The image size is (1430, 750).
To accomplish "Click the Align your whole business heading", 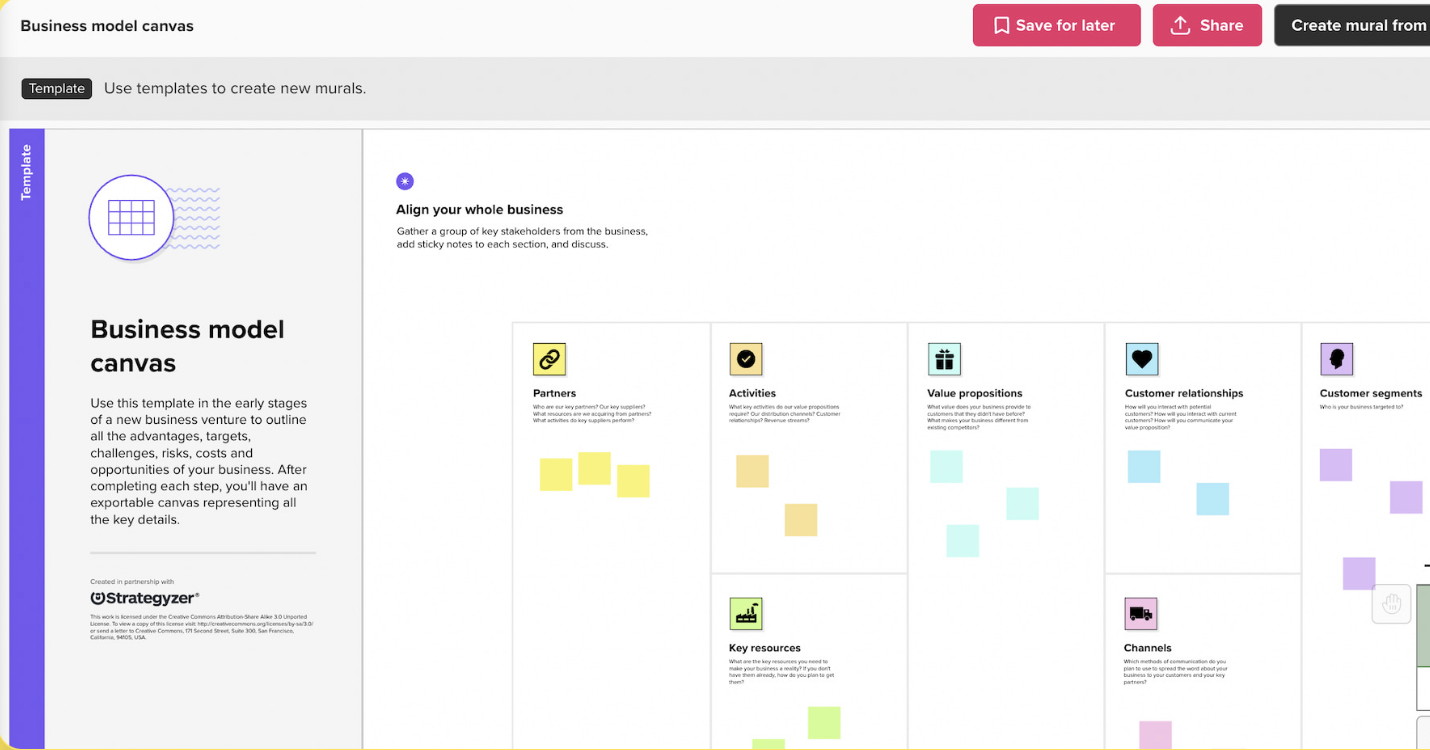I will [479, 210].
